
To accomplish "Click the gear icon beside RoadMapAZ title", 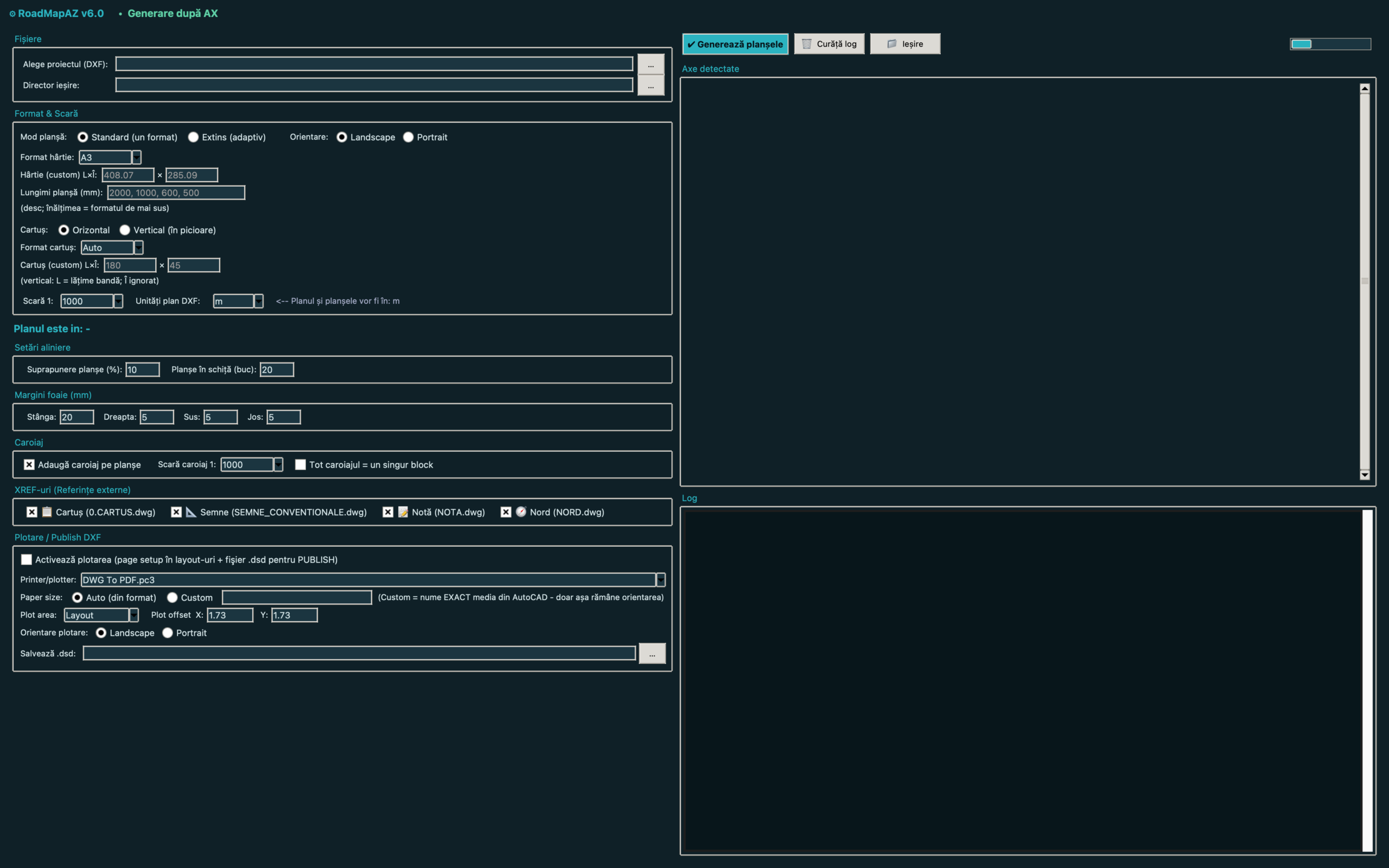I will pyautogui.click(x=12, y=14).
